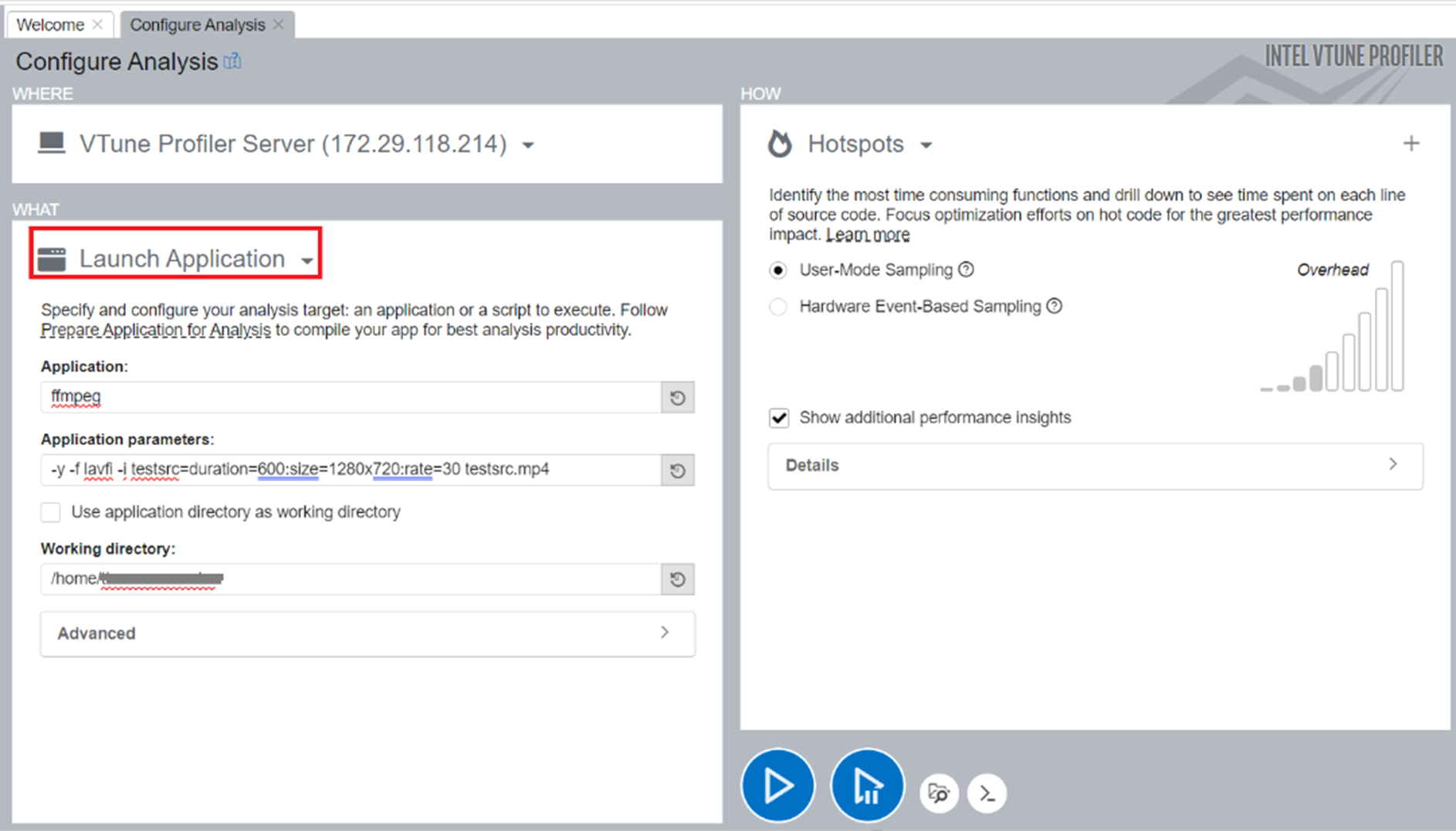Uncheck Show additional performance insights
Viewport: 1456px width, 831px height.
(779, 417)
